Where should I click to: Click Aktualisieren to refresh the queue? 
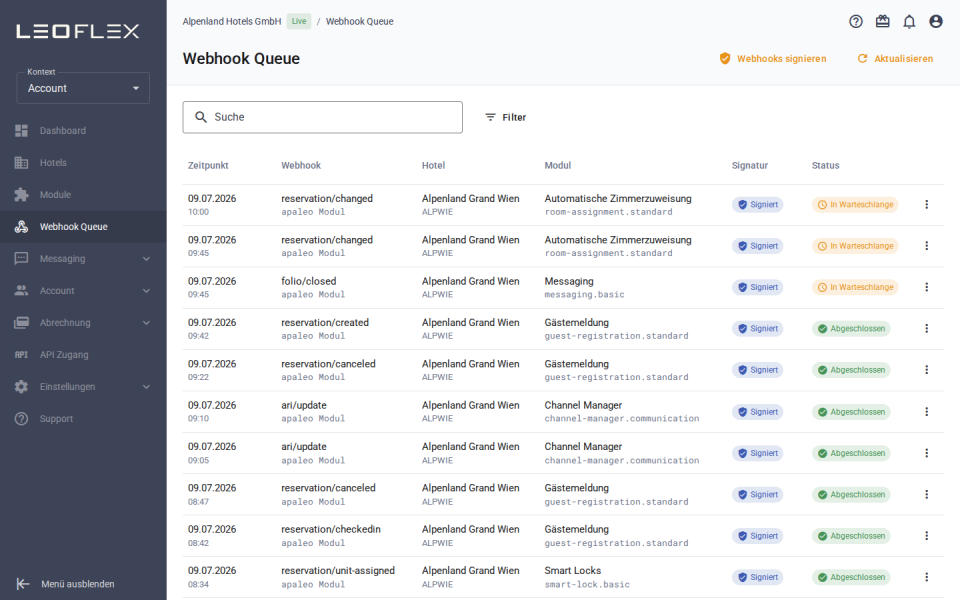coord(895,59)
